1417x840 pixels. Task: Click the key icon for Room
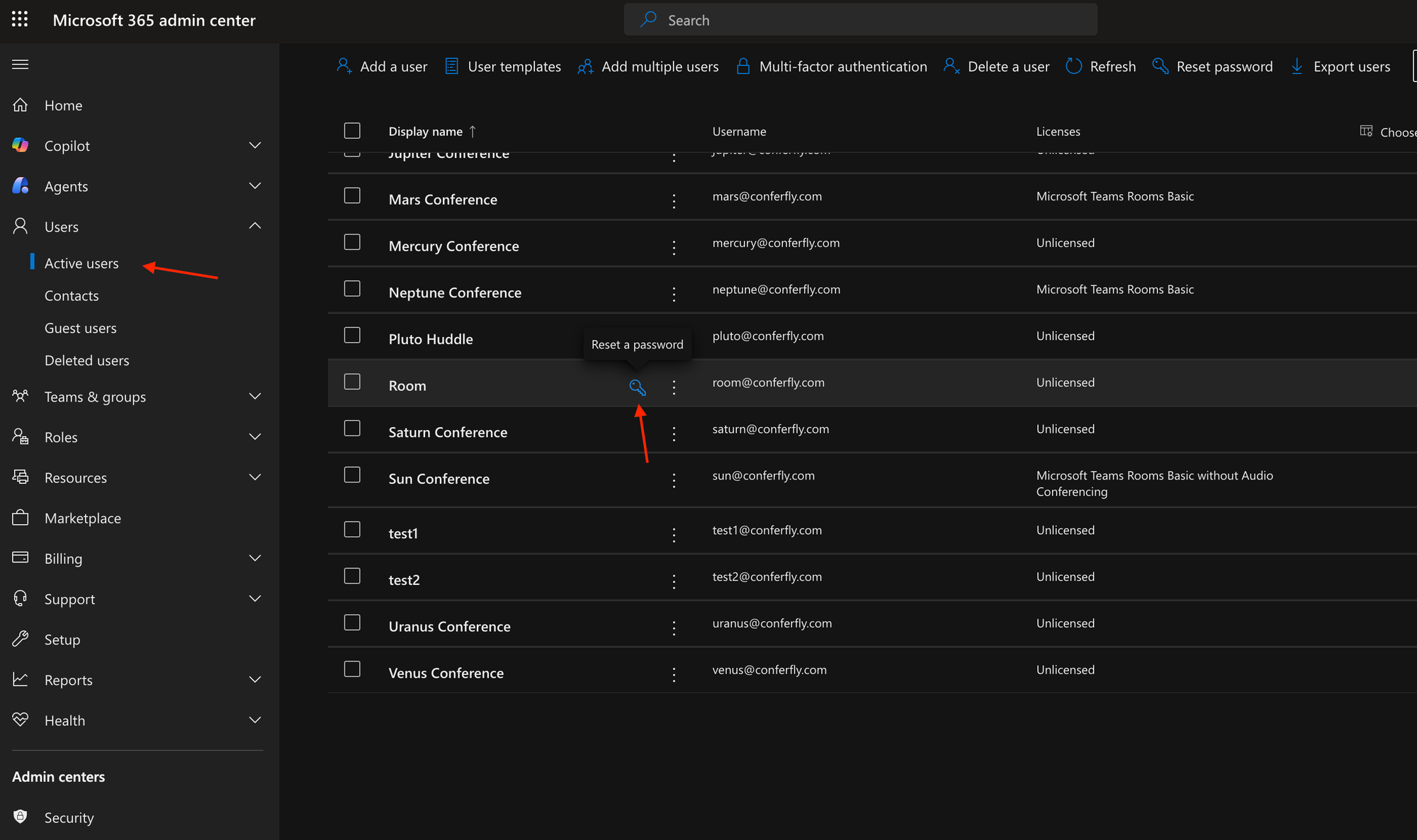(637, 387)
